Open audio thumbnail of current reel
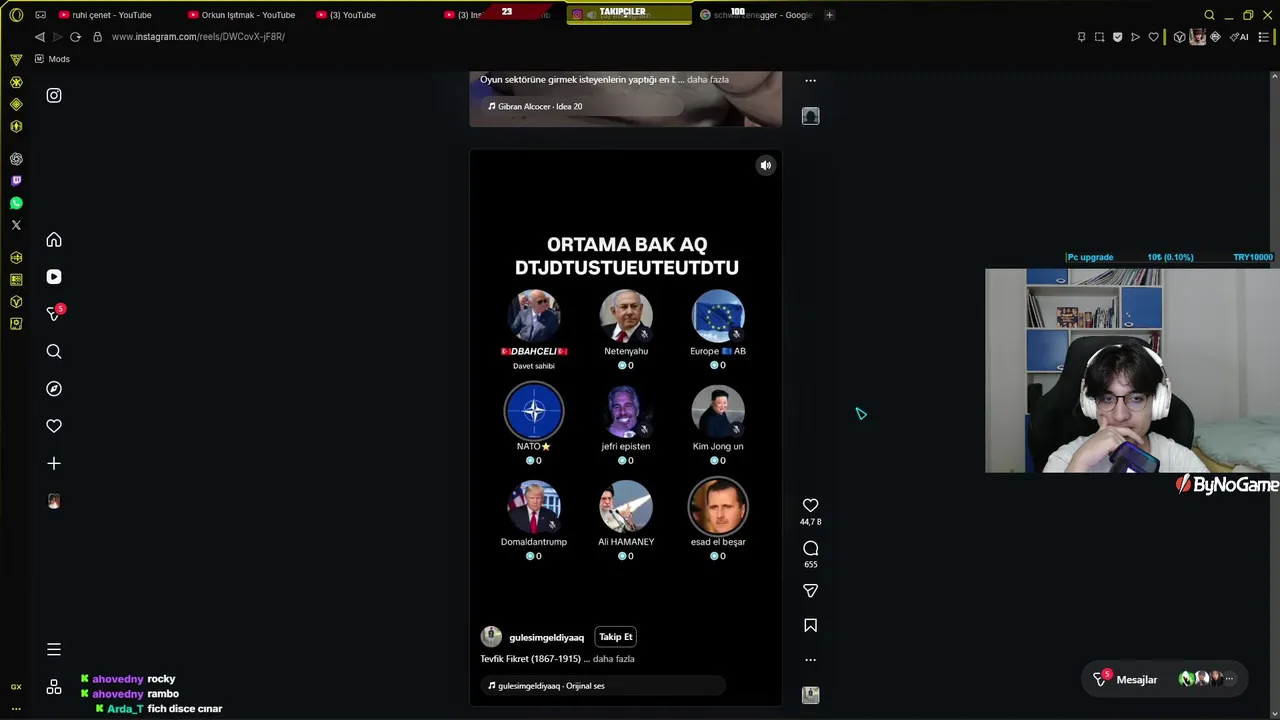Image resolution: width=1280 pixels, height=720 pixels. [x=811, y=695]
